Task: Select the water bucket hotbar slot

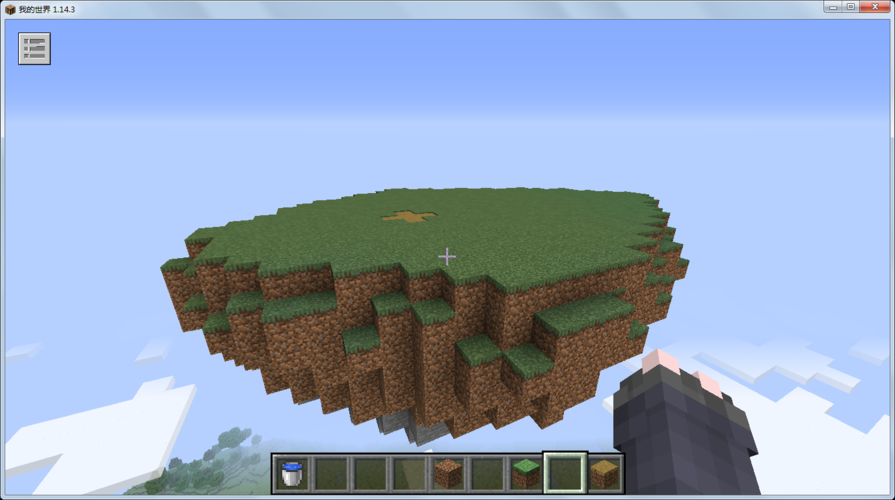Action: click(x=292, y=474)
